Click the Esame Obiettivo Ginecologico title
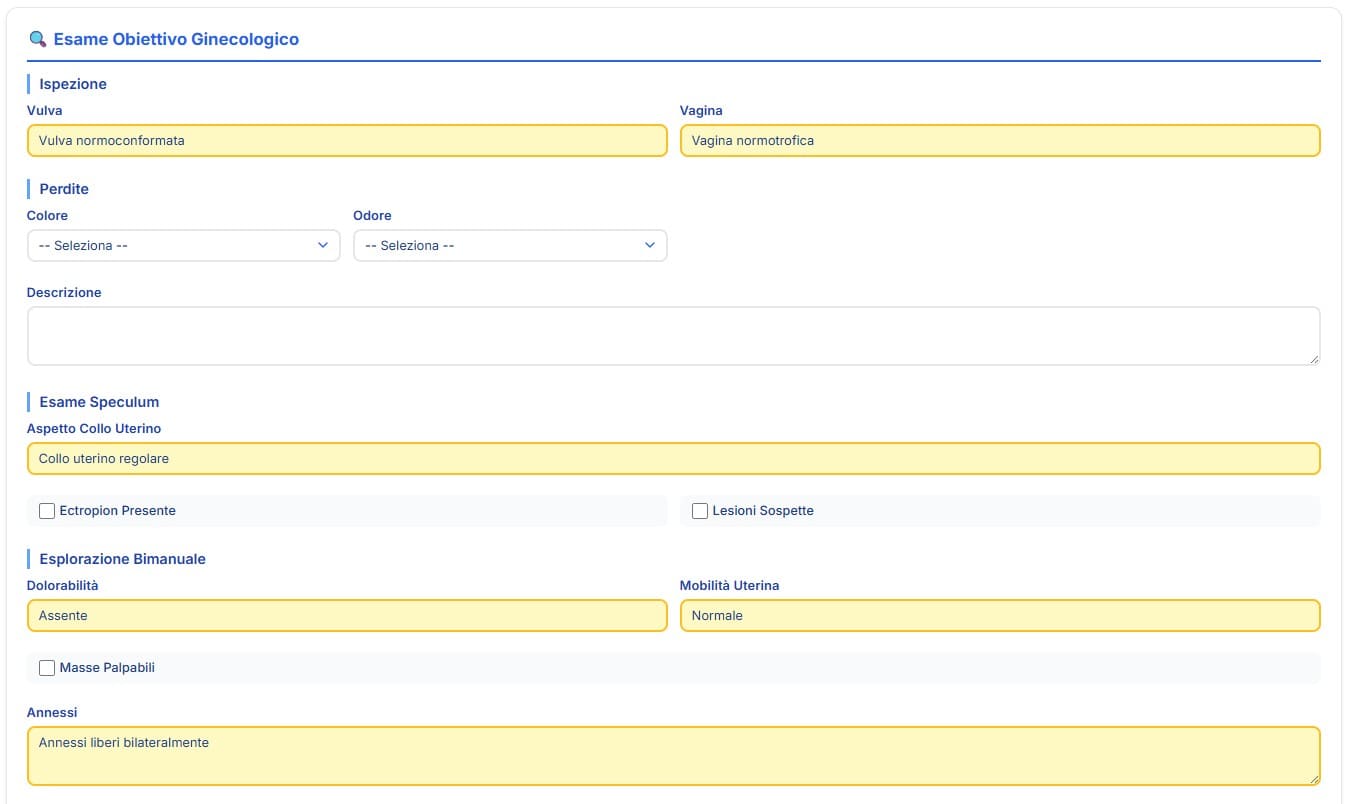The image size is (1350, 804). point(176,40)
